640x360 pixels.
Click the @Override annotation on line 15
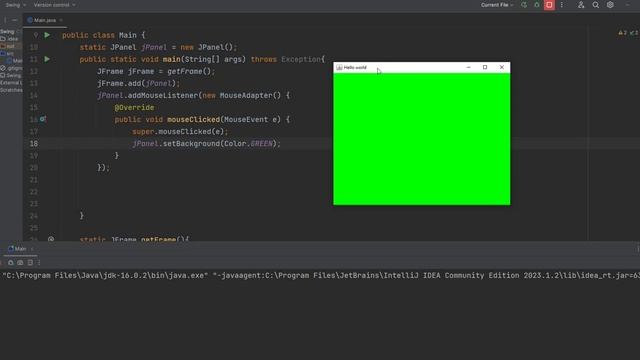[x=134, y=107]
